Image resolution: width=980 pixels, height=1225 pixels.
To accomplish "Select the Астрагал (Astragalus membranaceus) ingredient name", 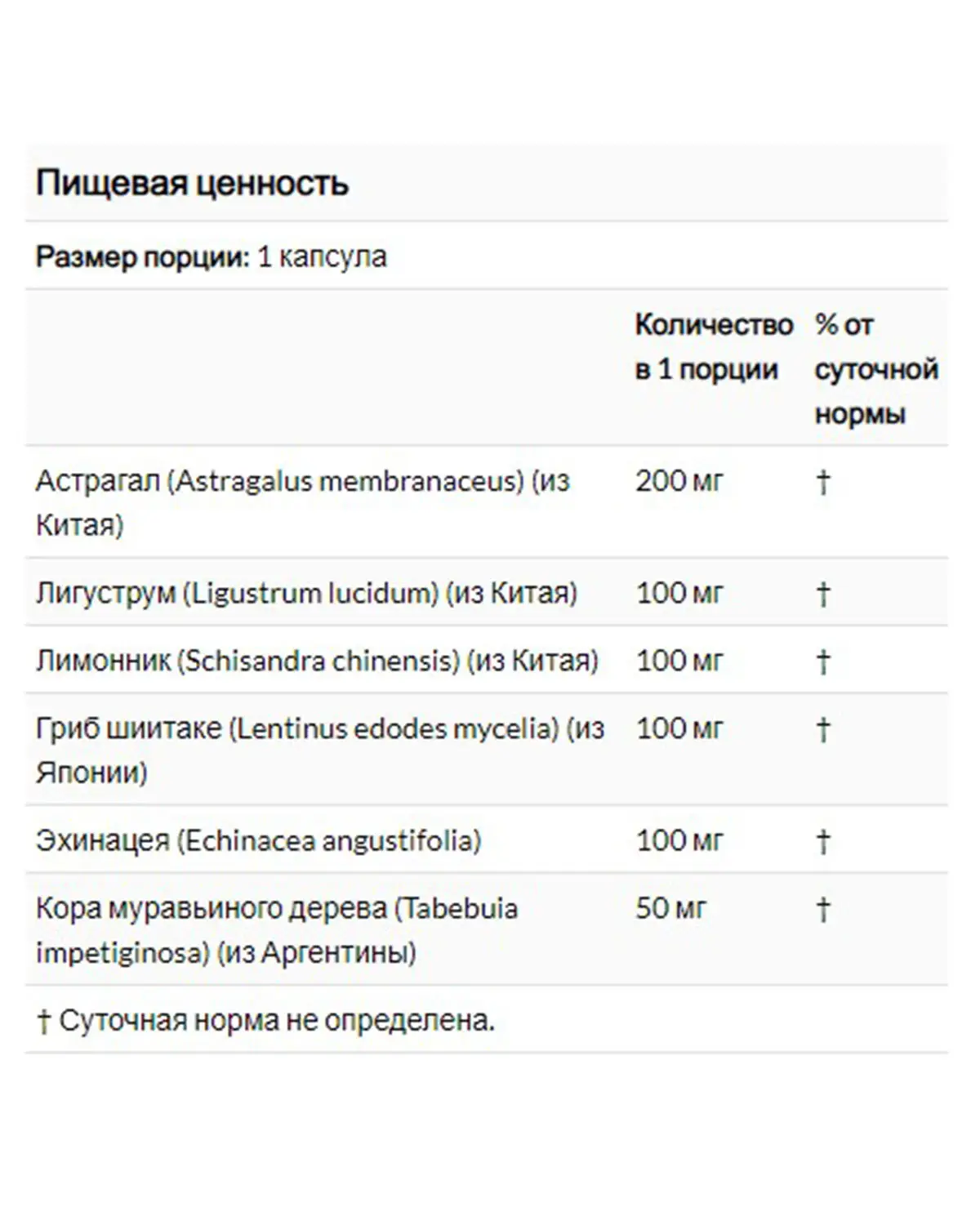I will coord(303,502).
